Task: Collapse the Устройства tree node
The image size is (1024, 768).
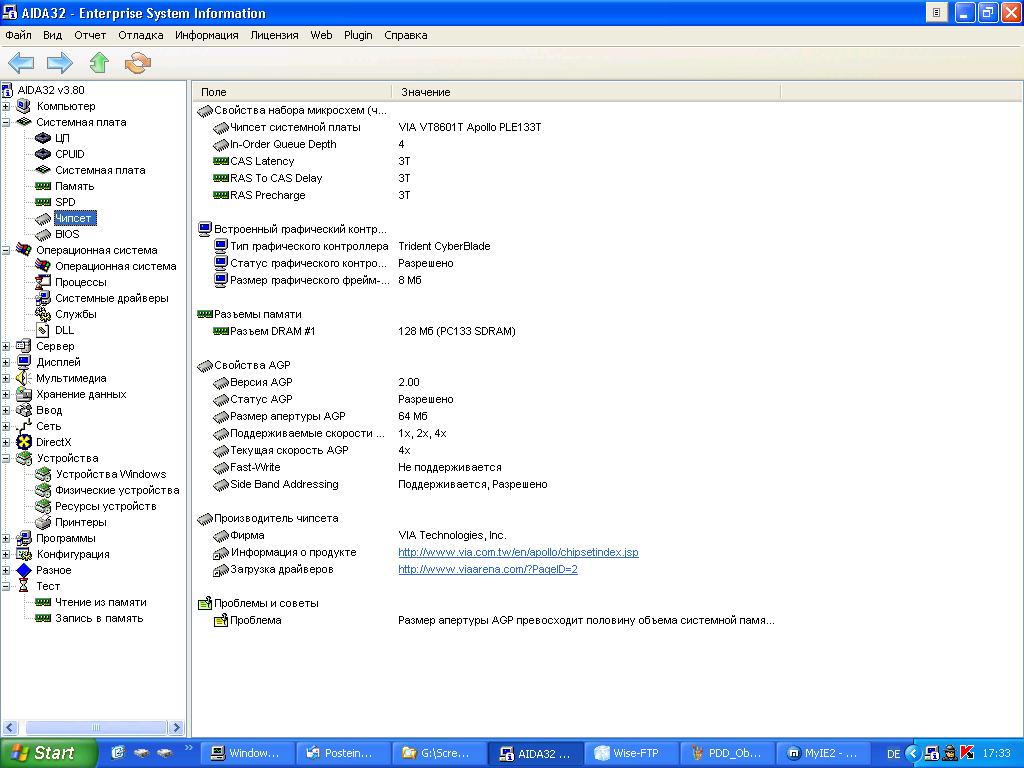Action: [x=6, y=458]
